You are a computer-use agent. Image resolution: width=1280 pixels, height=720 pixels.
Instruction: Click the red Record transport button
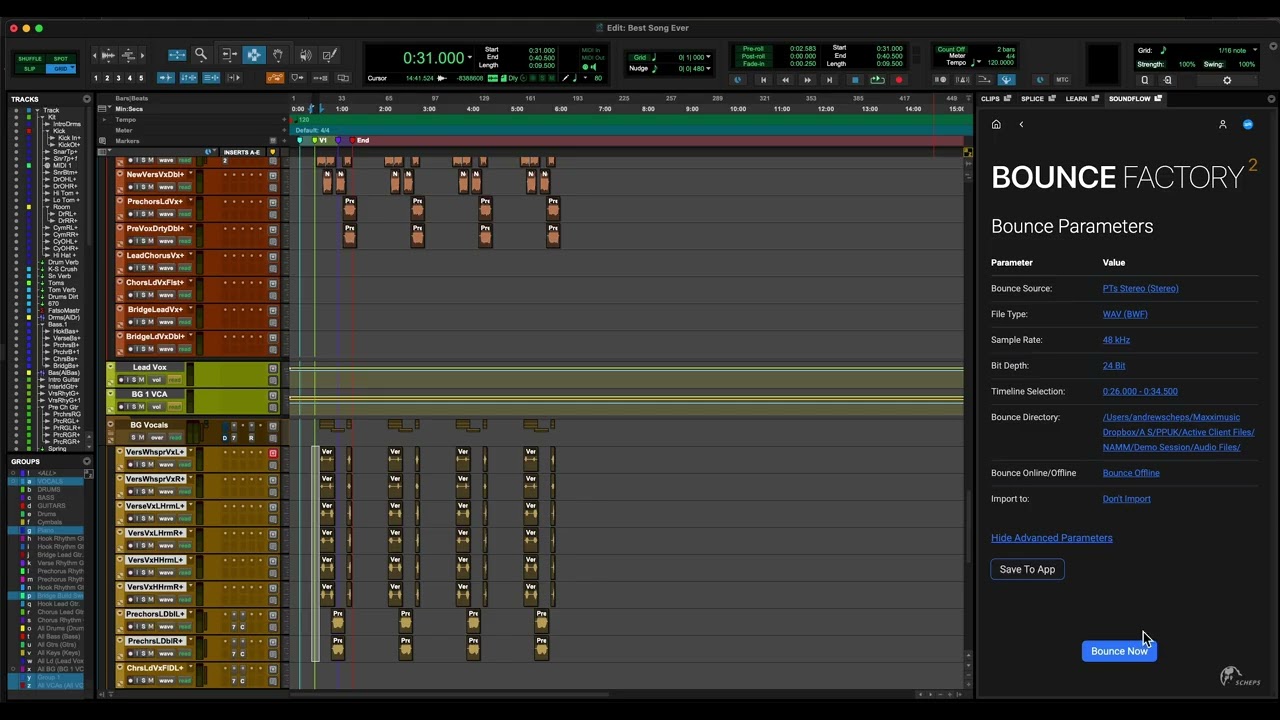coord(899,80)
